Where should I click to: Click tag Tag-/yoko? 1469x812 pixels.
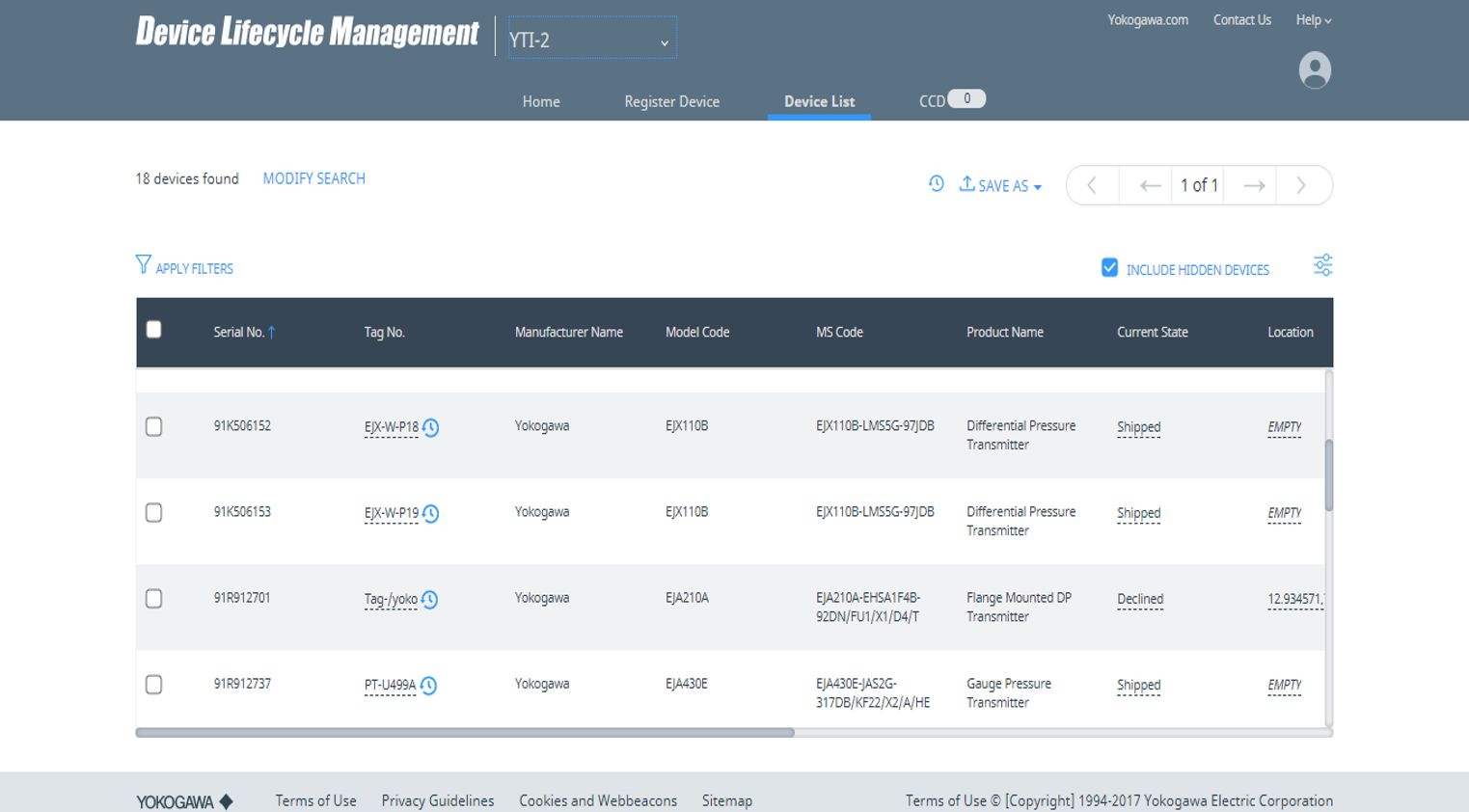(x=391, y=599)
